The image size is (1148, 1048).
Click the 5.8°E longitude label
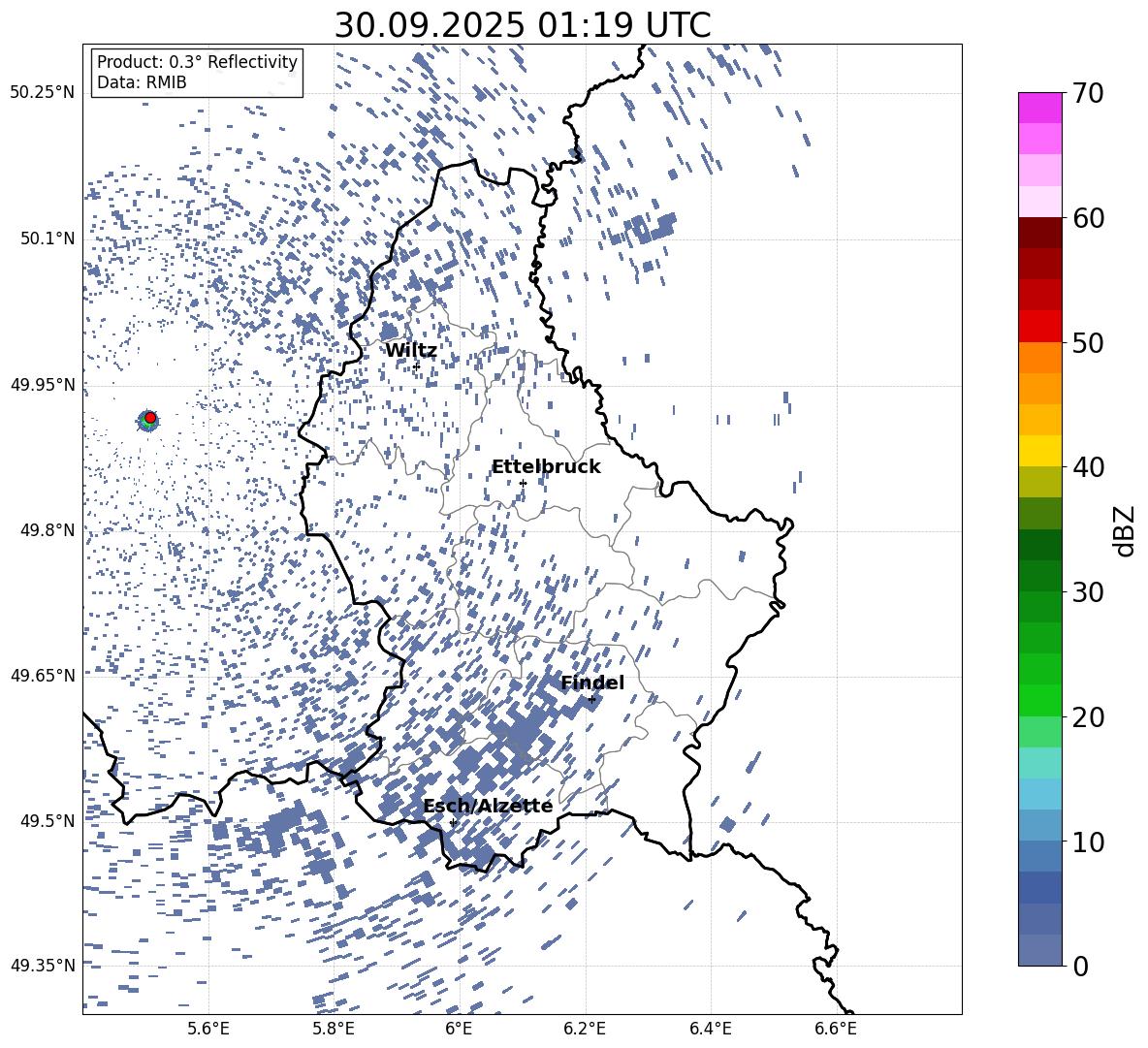pyautogui.click(x=334, y=1029)
